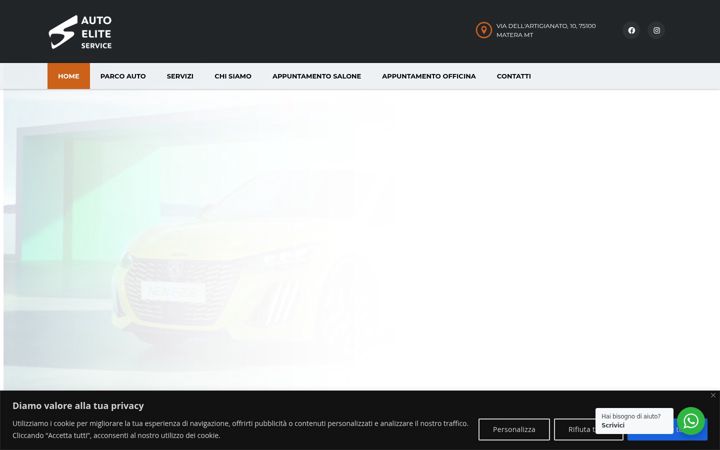Go to the Home menu item
This screenshot has height=450, width=720.
point(68,76)
